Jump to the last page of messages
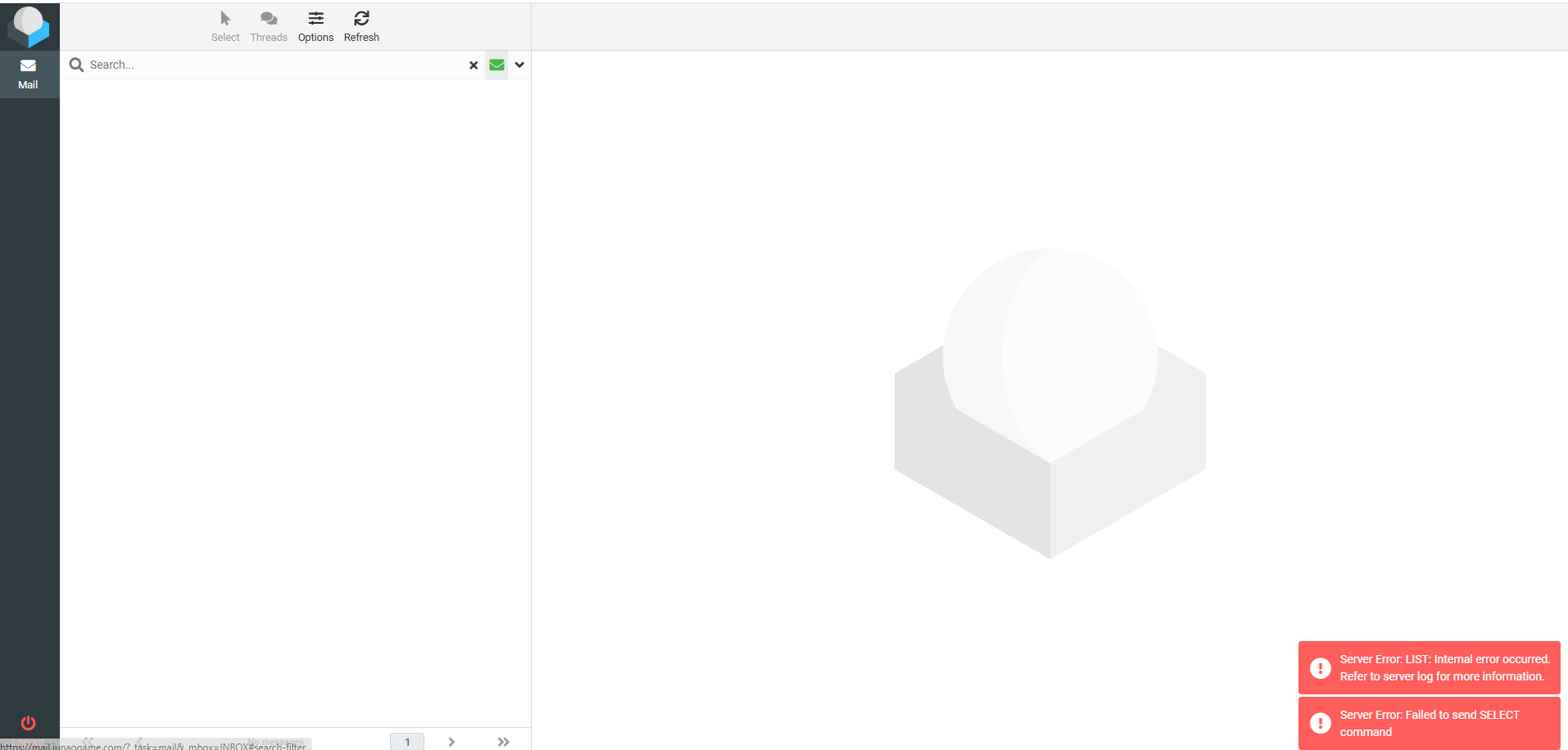 pyautogui.click(x=503, y=742)
